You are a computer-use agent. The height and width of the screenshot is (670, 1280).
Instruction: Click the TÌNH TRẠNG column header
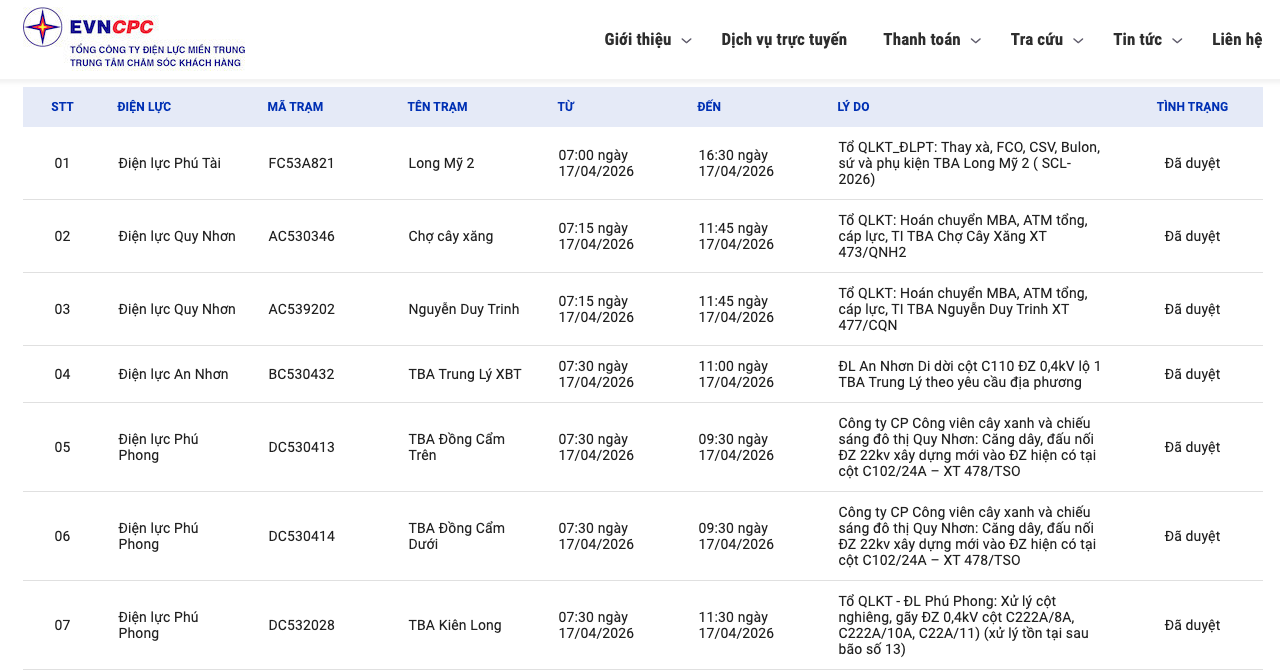(1192, 107)
